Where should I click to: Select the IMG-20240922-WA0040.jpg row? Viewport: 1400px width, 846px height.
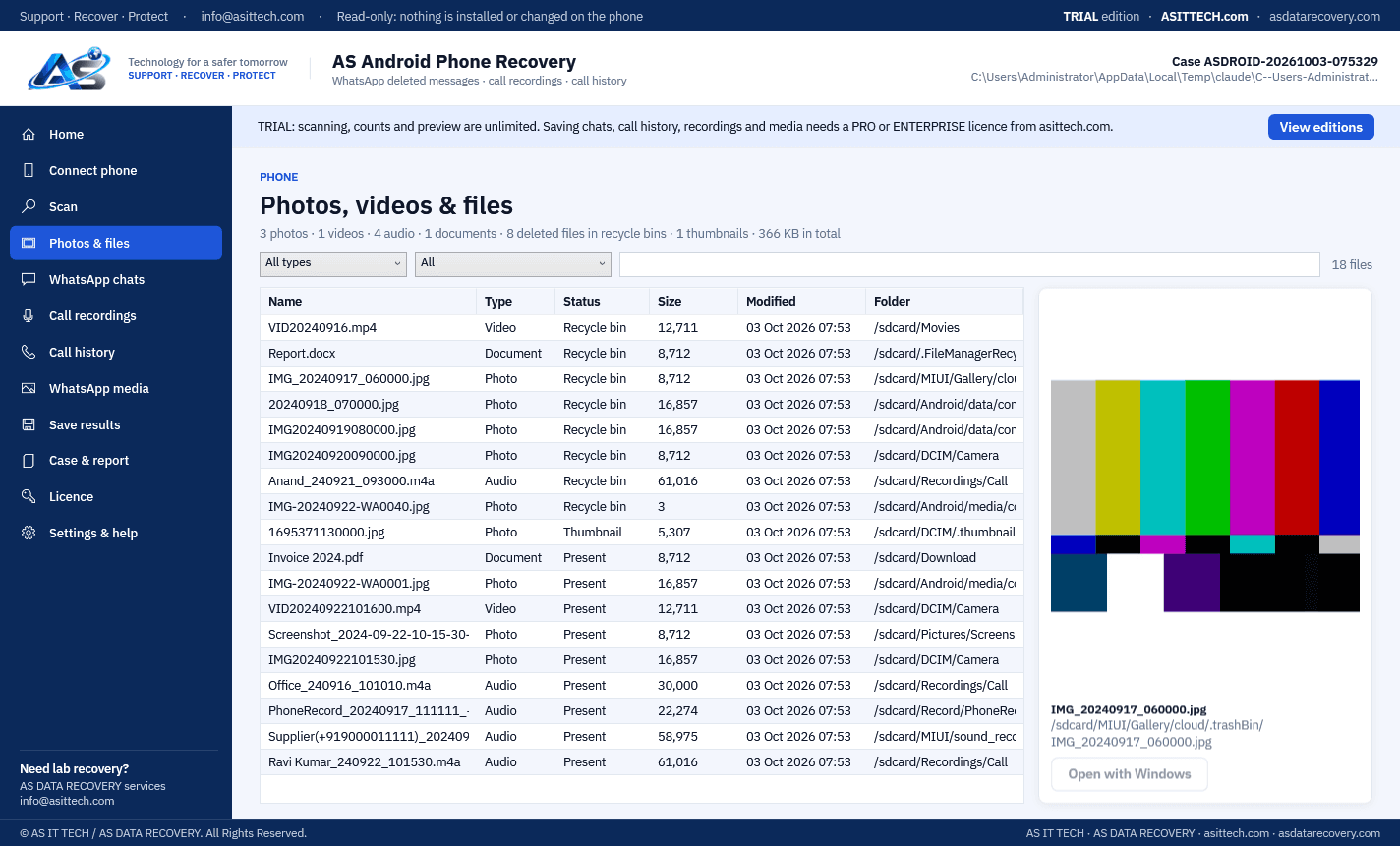click(641, 507)
